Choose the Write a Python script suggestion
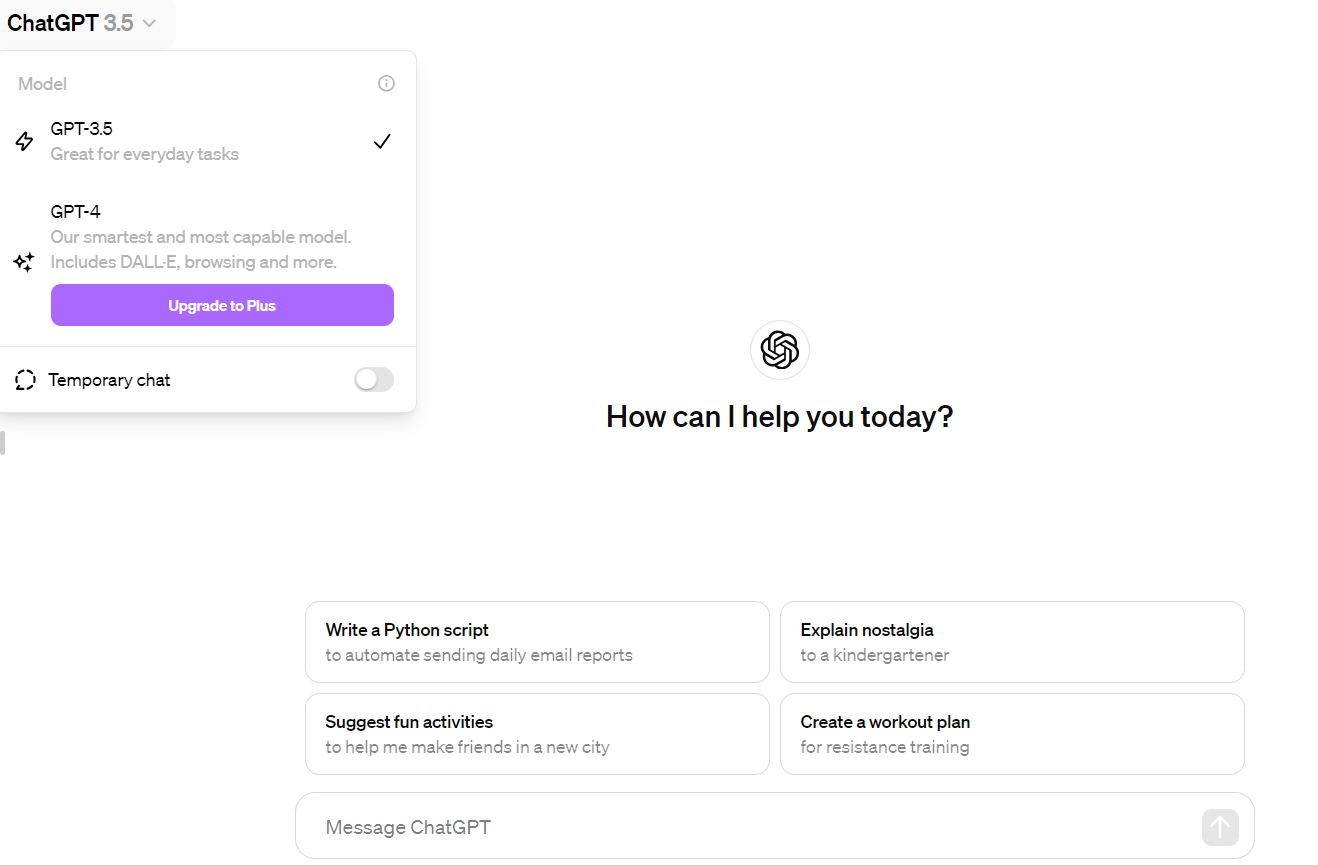Viewport: 1318px width, 865px height. tap(537, 642)
